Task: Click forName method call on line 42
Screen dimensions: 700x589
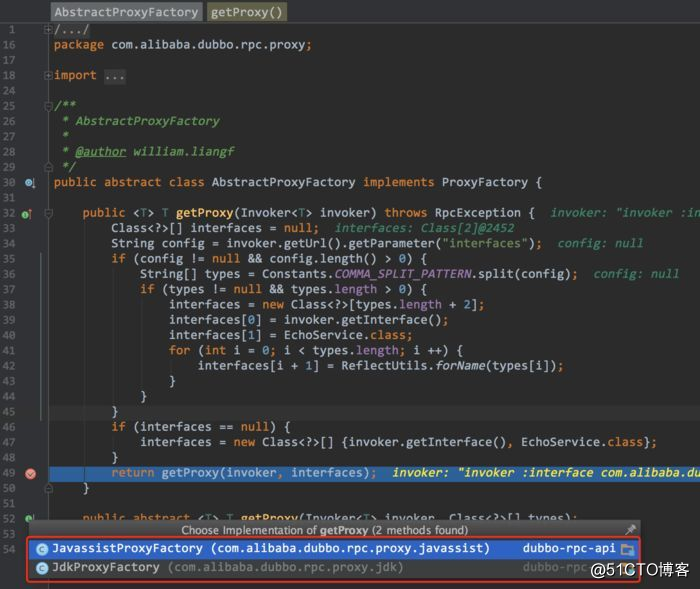Action: click(x=460, y=366)
